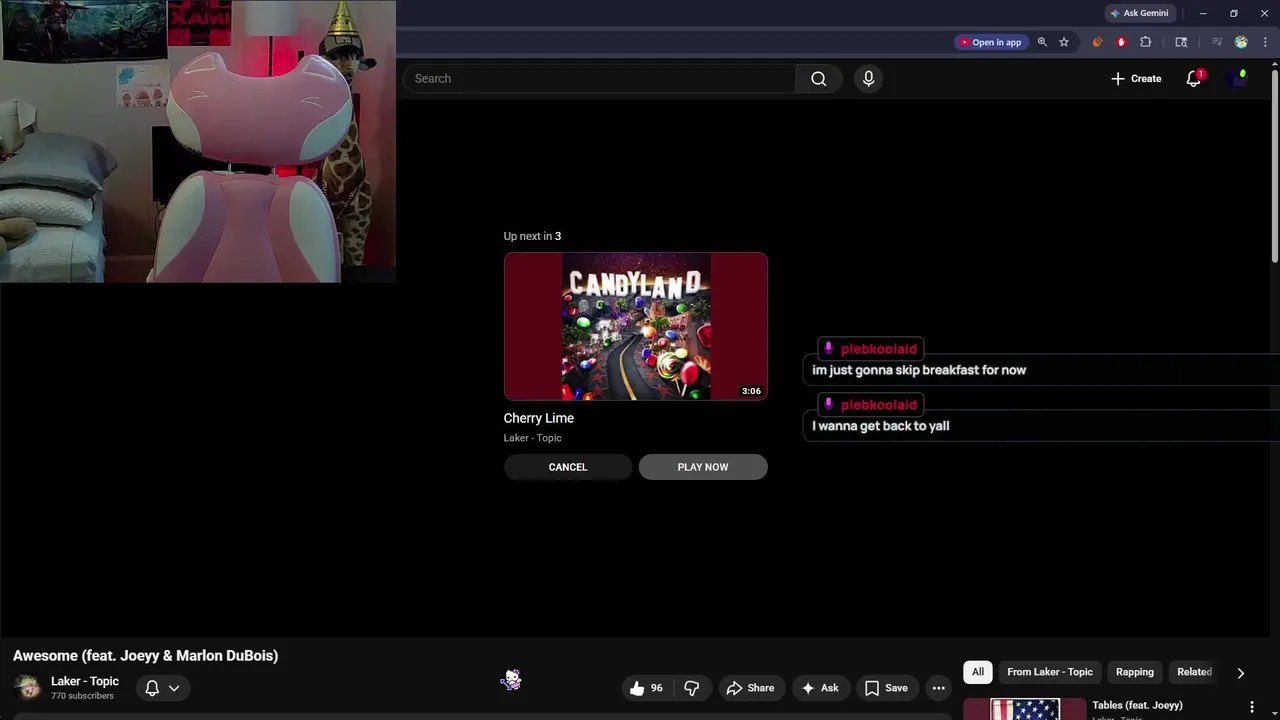Like the video with thumbs up
This screenshot has width=1280, height=720.
[x=646, y=688]
